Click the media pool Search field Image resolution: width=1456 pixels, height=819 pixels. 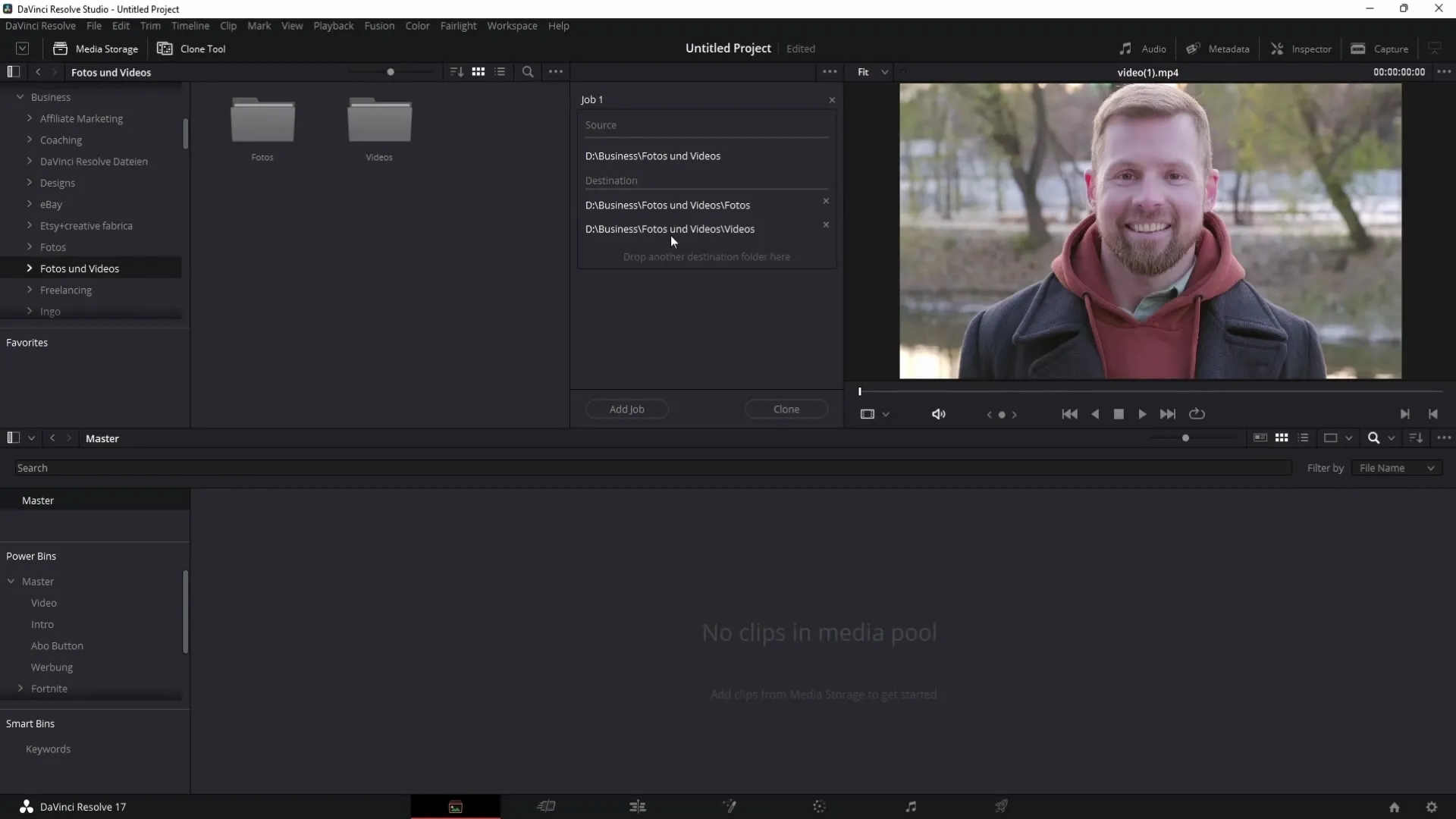(x=652, y=468)
